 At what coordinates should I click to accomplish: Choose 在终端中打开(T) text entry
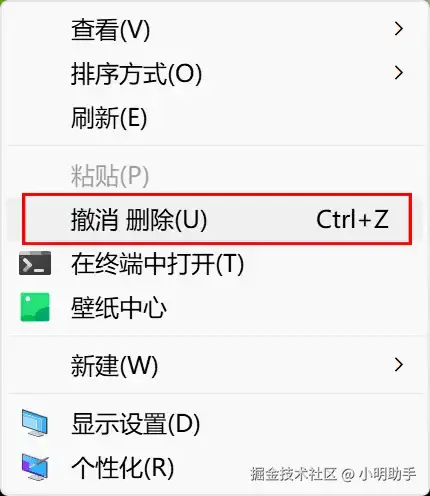(157, 263)
